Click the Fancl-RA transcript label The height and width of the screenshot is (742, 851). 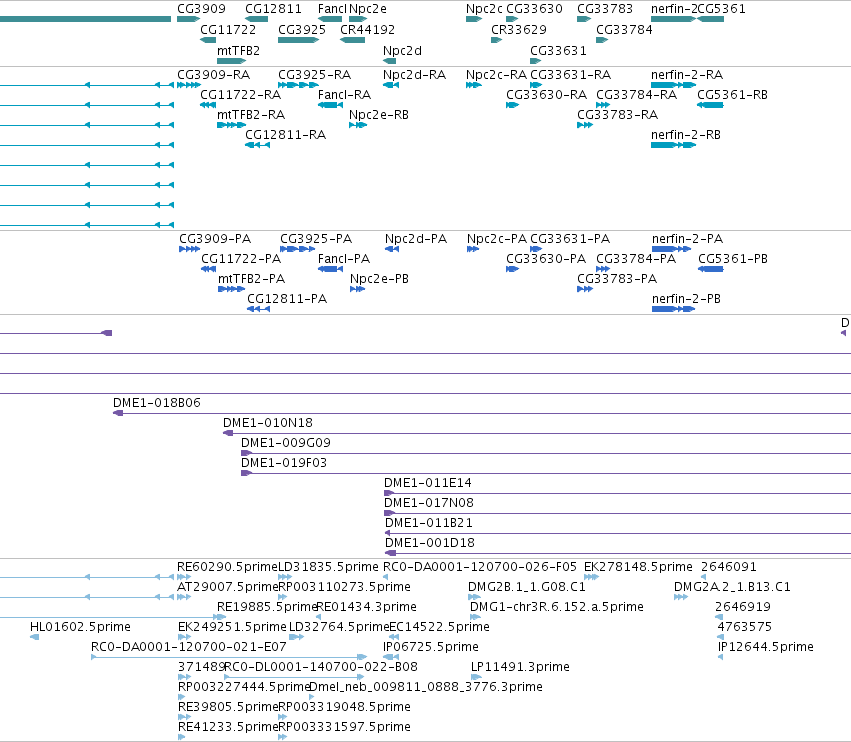coord(344,94)
